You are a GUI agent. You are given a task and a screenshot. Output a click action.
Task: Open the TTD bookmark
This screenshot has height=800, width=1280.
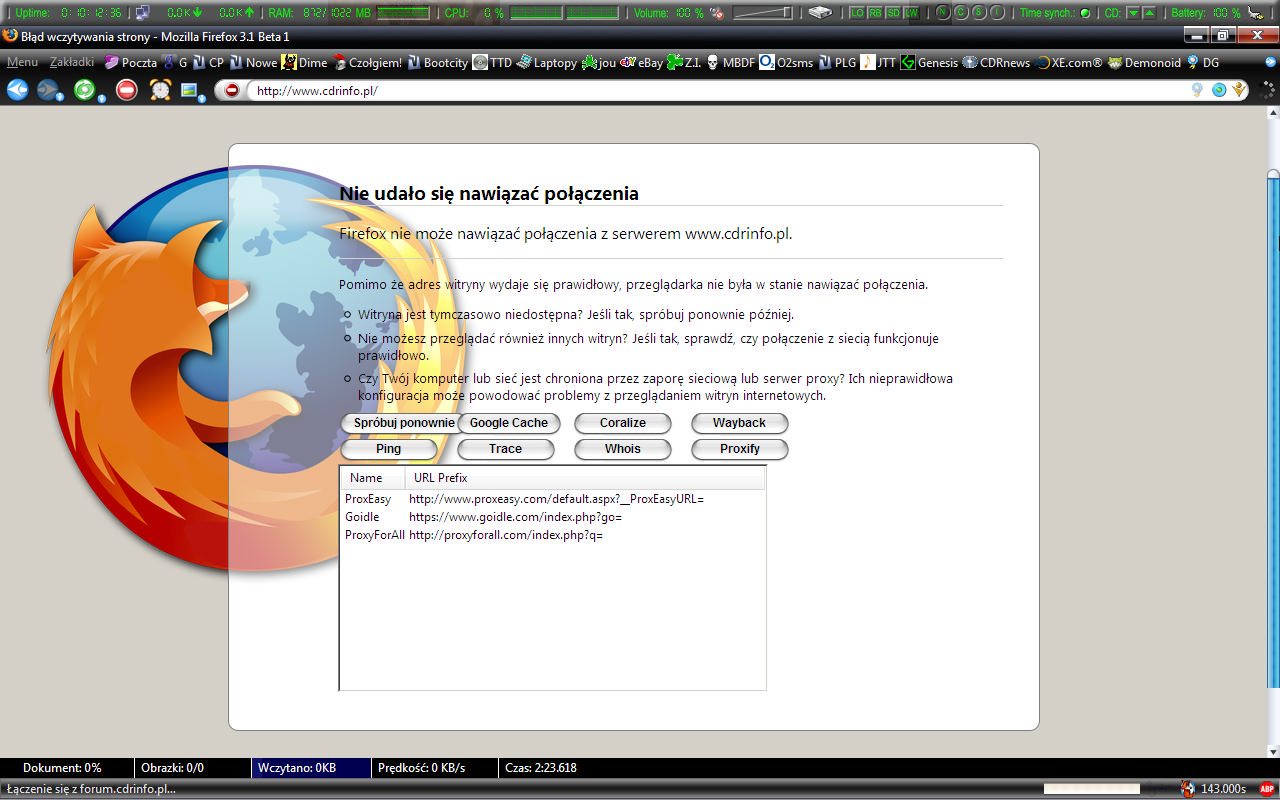coord(492,62)
